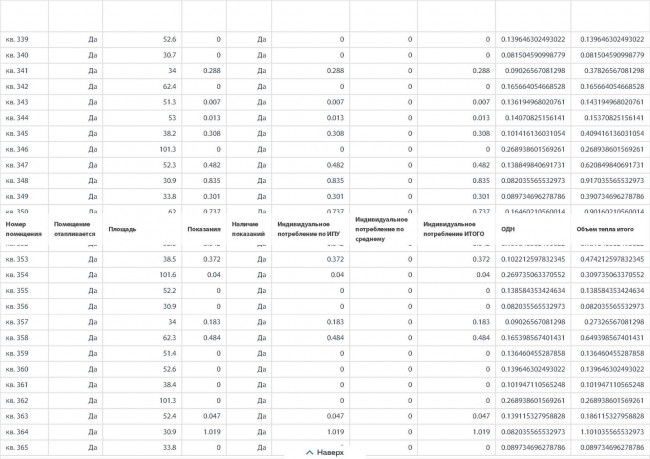Screen dimensions: 650x459
Task: Click area value 62.4 for кв. 342
Action: click(x=170, y=87)
